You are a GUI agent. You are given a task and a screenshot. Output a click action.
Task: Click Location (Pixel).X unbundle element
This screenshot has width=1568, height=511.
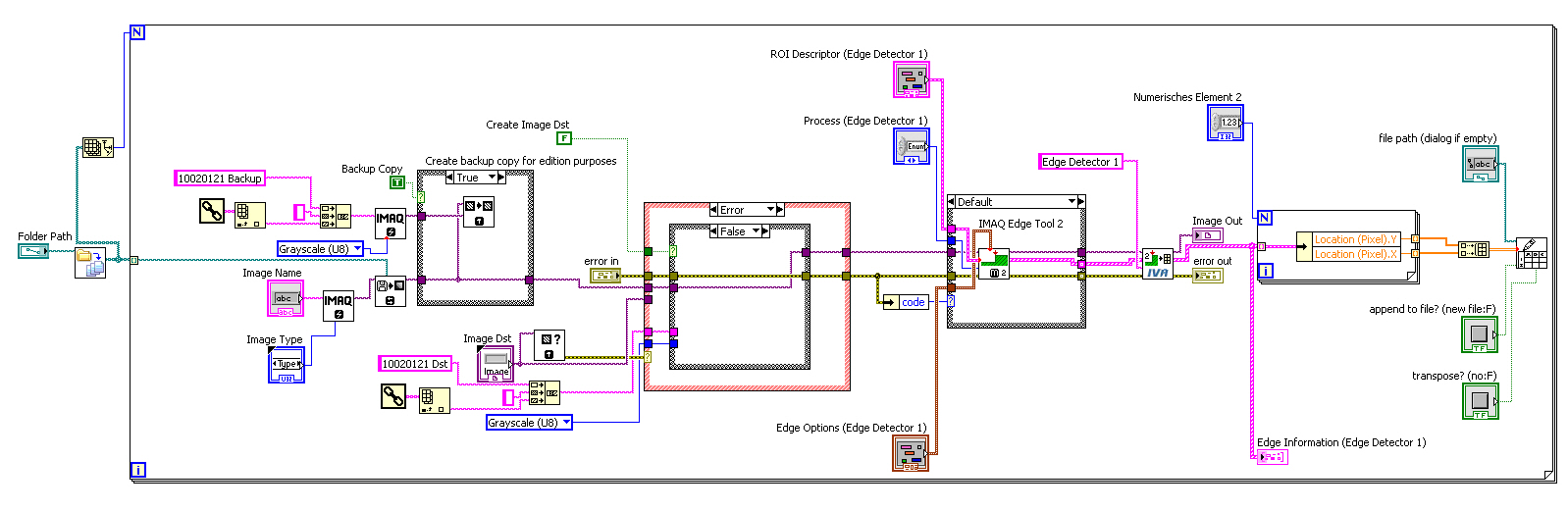tap(1356, 253)
